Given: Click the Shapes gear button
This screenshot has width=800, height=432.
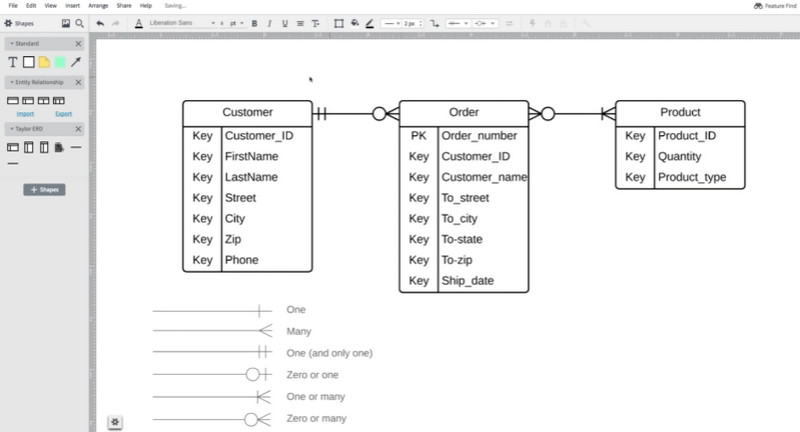Looking at the screenshot, I should click(19, 23).
